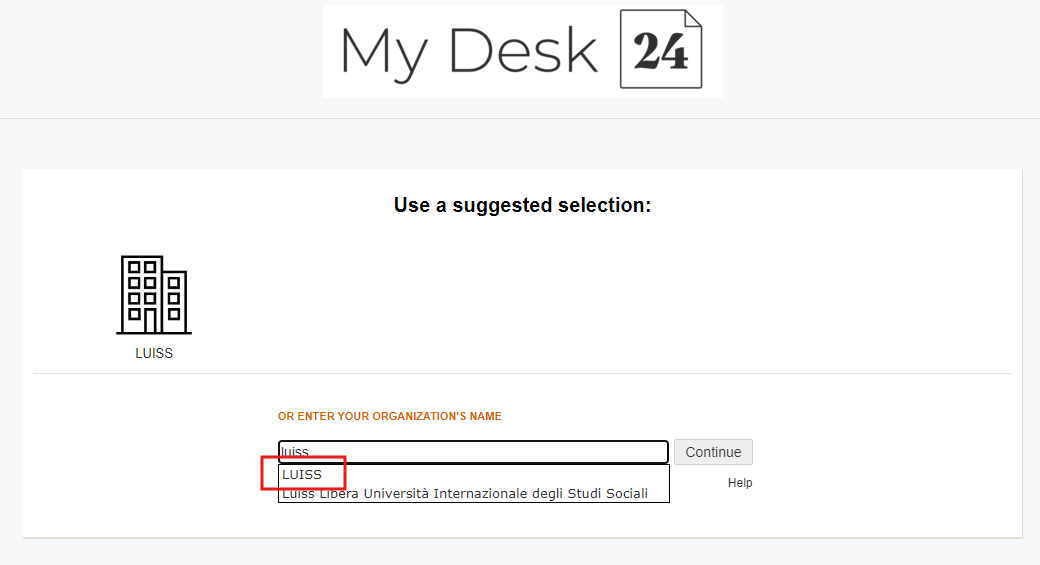Viewport: 1040px width, 565px height.
Task: Click the number 24 in the logo
Action: coord(660,53)
